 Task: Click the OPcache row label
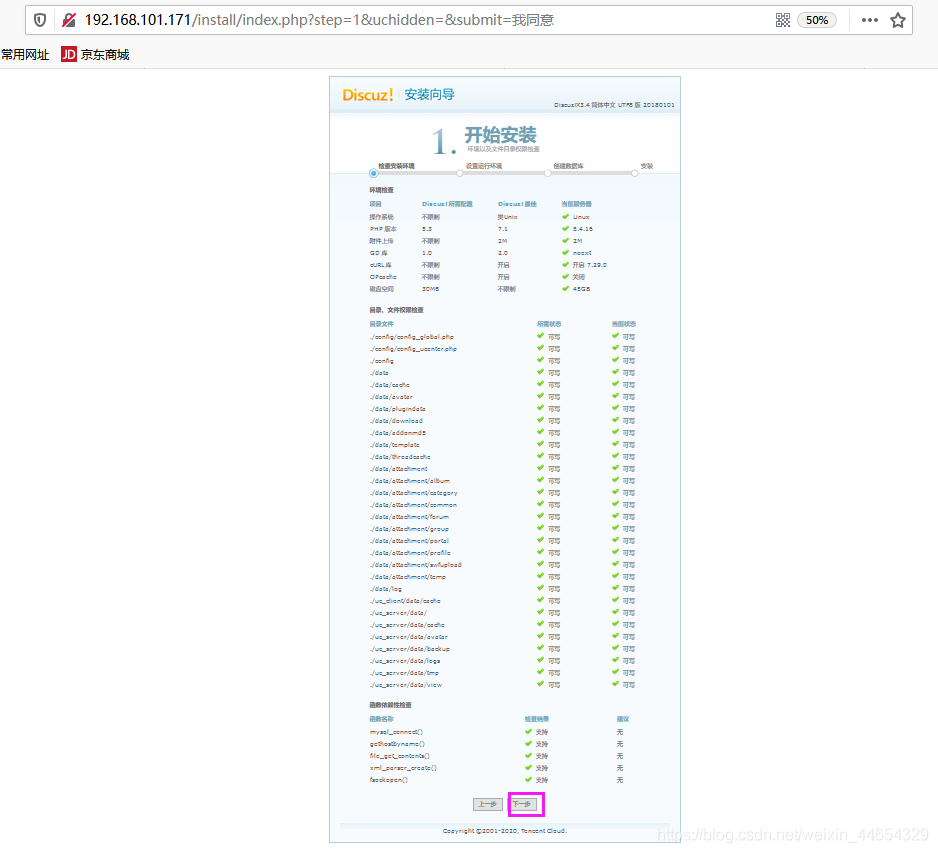(383, 277)
